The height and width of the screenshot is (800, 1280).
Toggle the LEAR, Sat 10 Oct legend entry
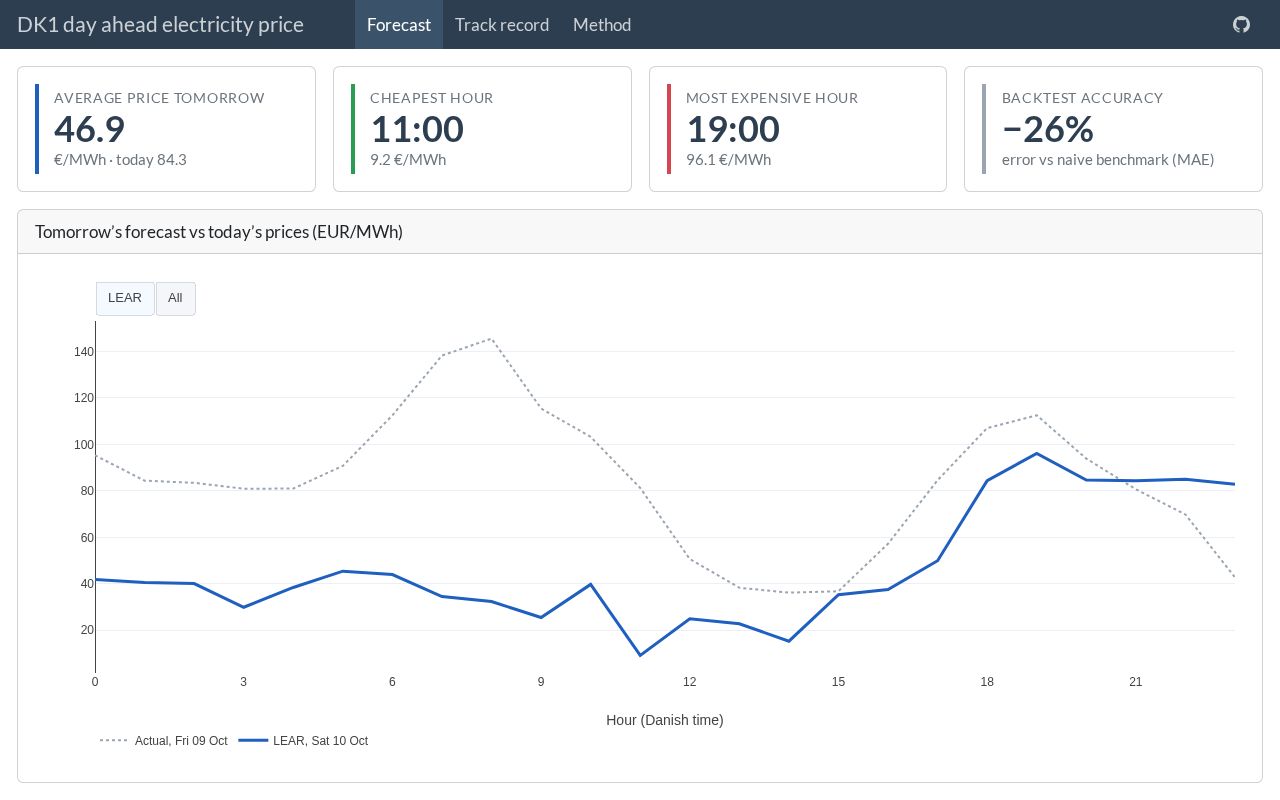pos(304,741)
